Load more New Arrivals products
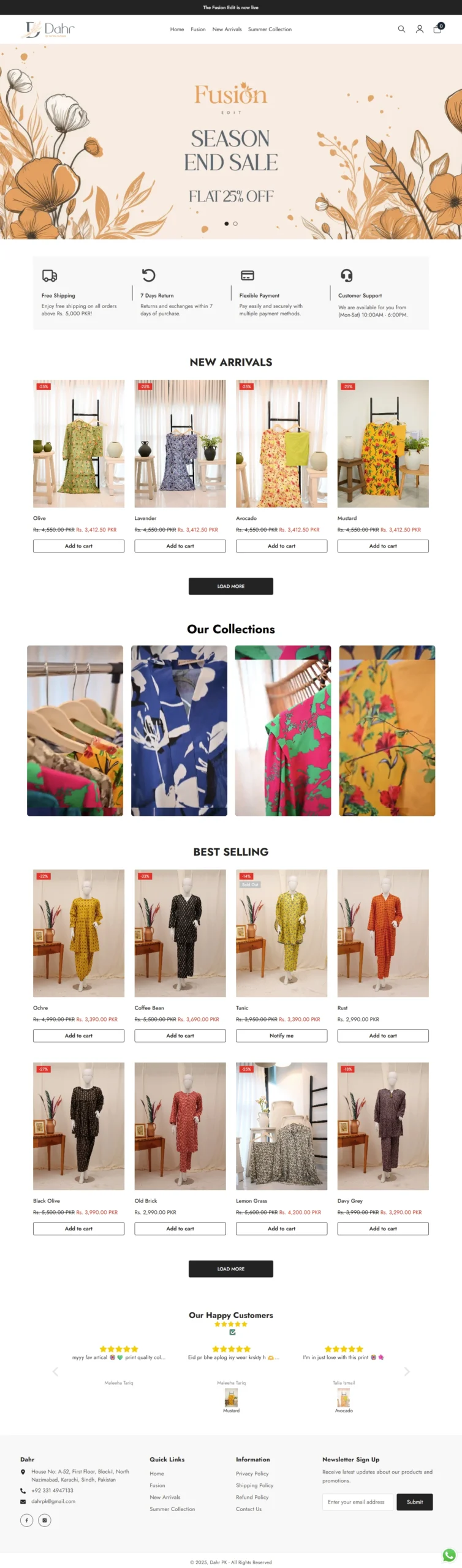This screenshot has width=462, height=1568. 231,586
